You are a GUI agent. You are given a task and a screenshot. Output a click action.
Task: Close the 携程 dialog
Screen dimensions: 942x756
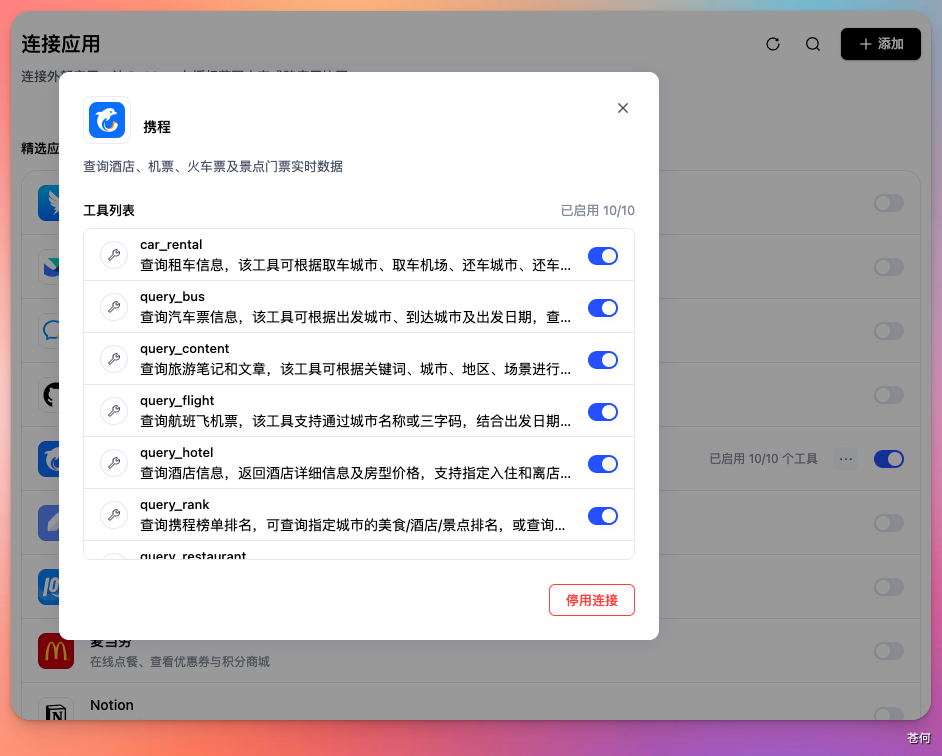click(623, 108)
